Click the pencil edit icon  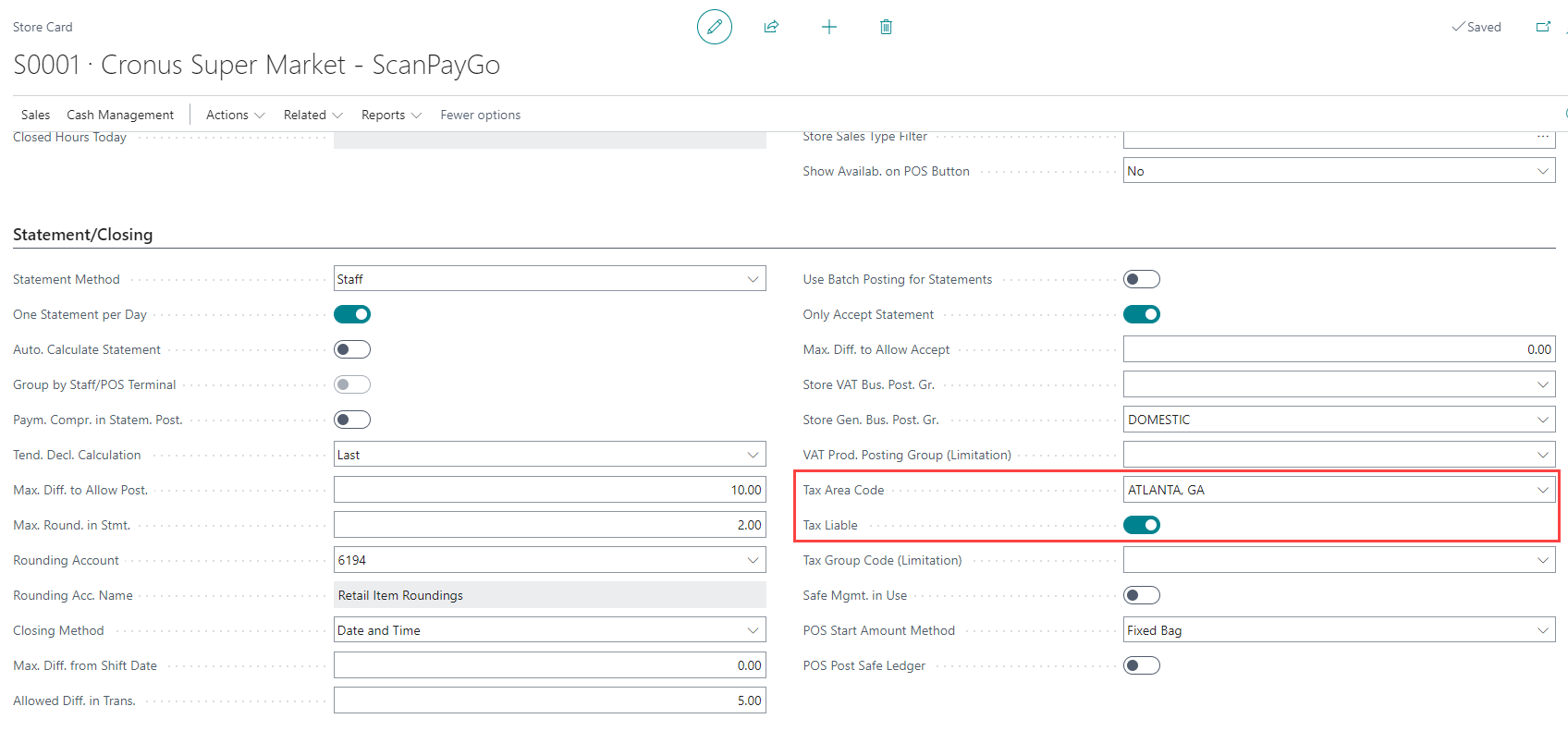(x=714, y=27)
